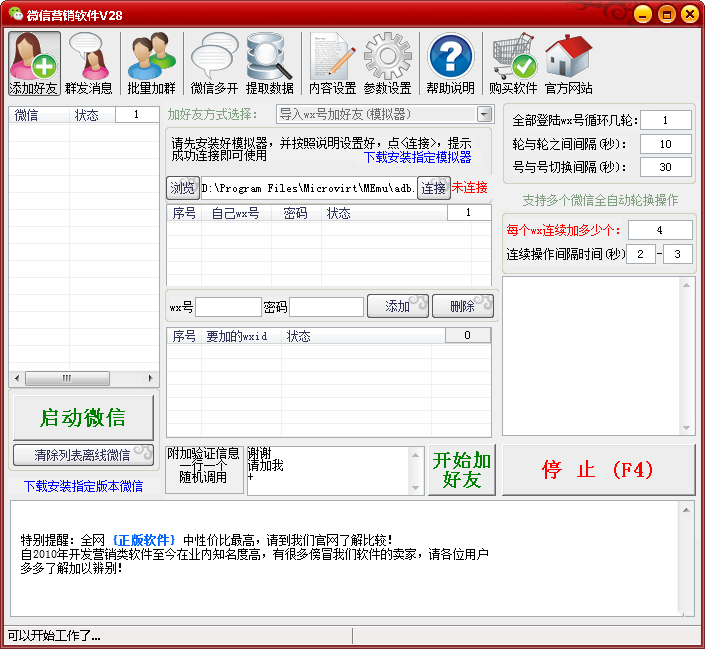Image resolution: width=705 pixels, height=649 pixels.
Task: Focus the wx号 input field
Action: coord(228,307)
